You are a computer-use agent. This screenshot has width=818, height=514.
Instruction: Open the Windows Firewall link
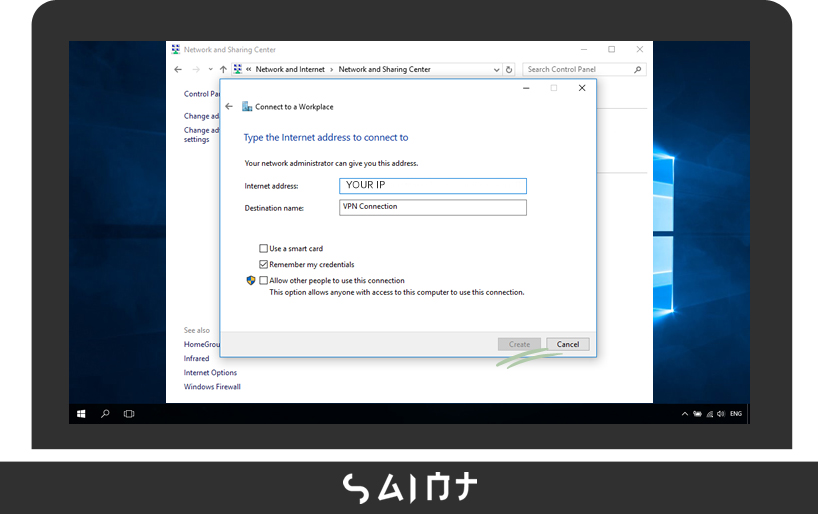tap(212, 387)
